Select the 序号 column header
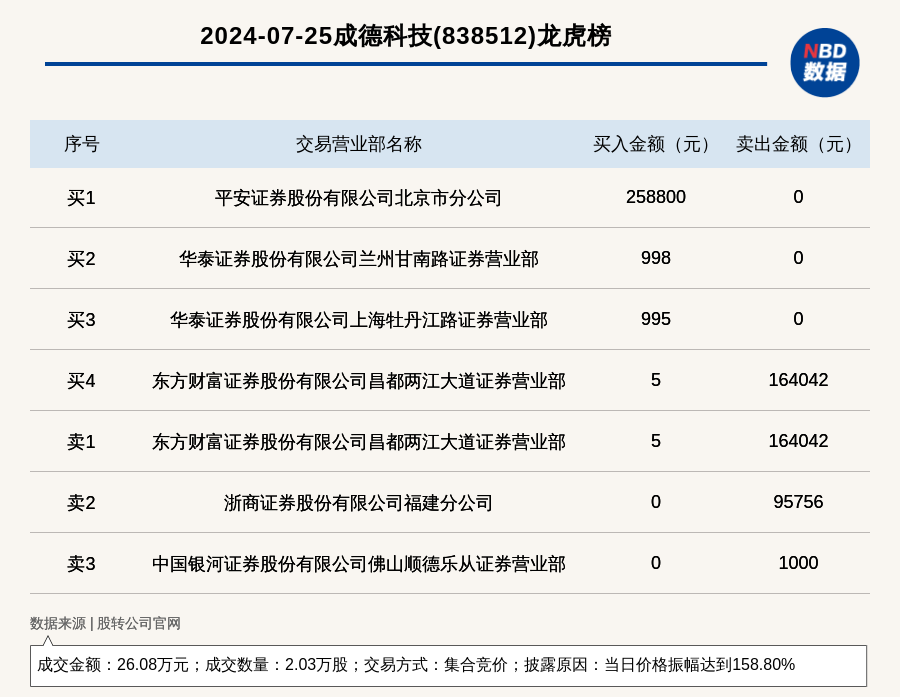 82,144
